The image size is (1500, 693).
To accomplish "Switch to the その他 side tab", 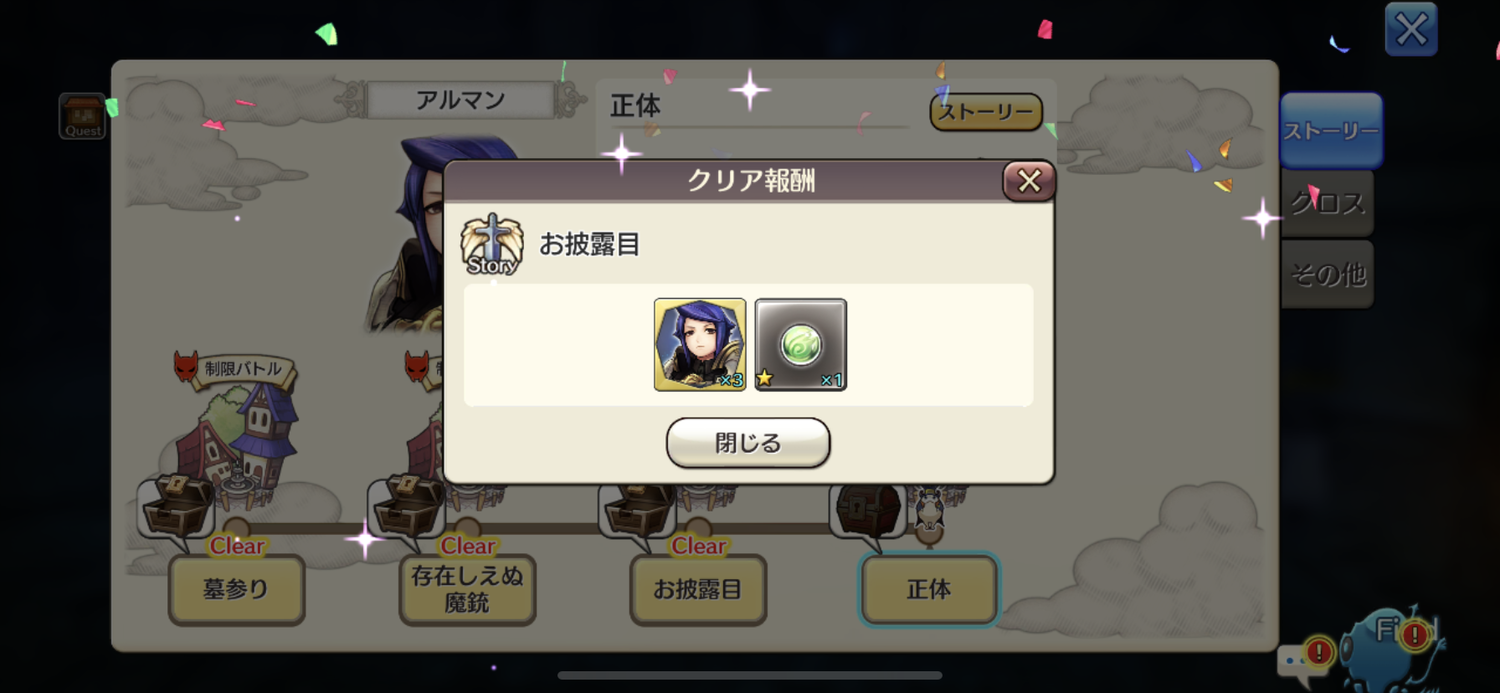I will click(x=1327, y=274).
